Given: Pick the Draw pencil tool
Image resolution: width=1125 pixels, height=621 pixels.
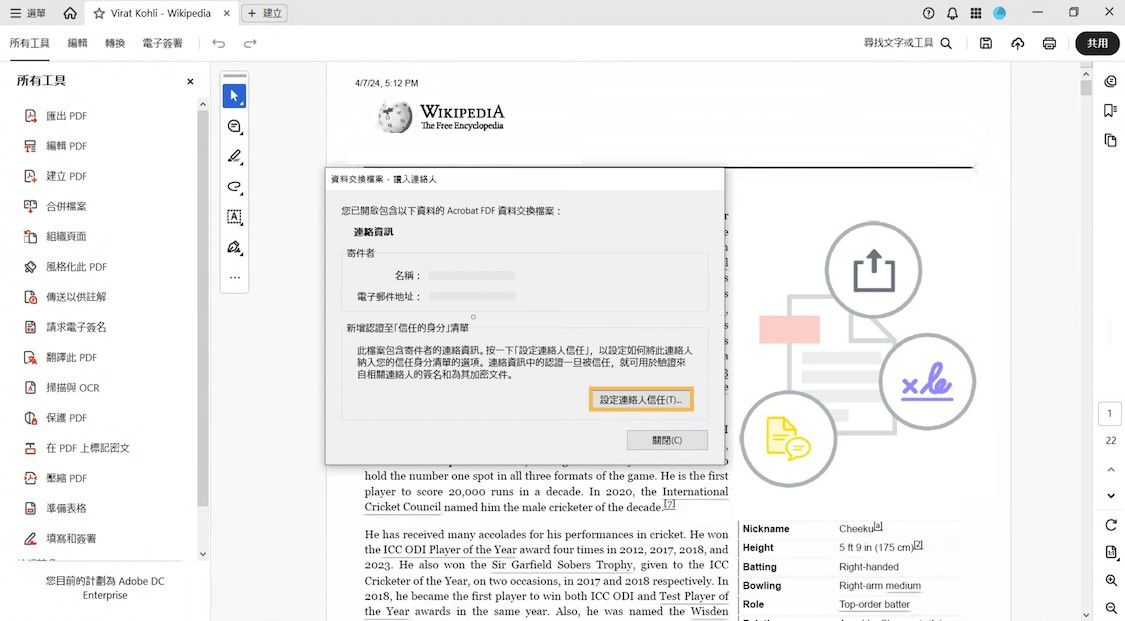Looking at the screenshot, I should 234,157.
